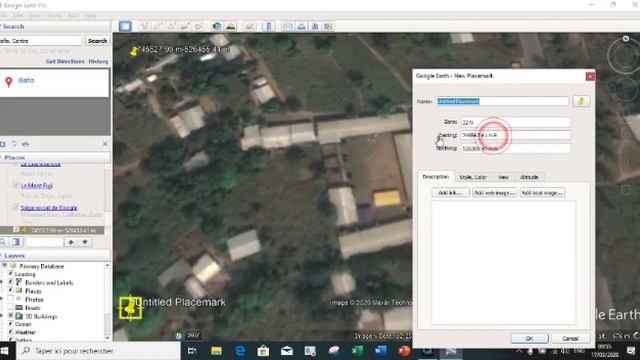
Task: Toggle the Le Mont Fuji place checkbox
Action: (16, 185)
